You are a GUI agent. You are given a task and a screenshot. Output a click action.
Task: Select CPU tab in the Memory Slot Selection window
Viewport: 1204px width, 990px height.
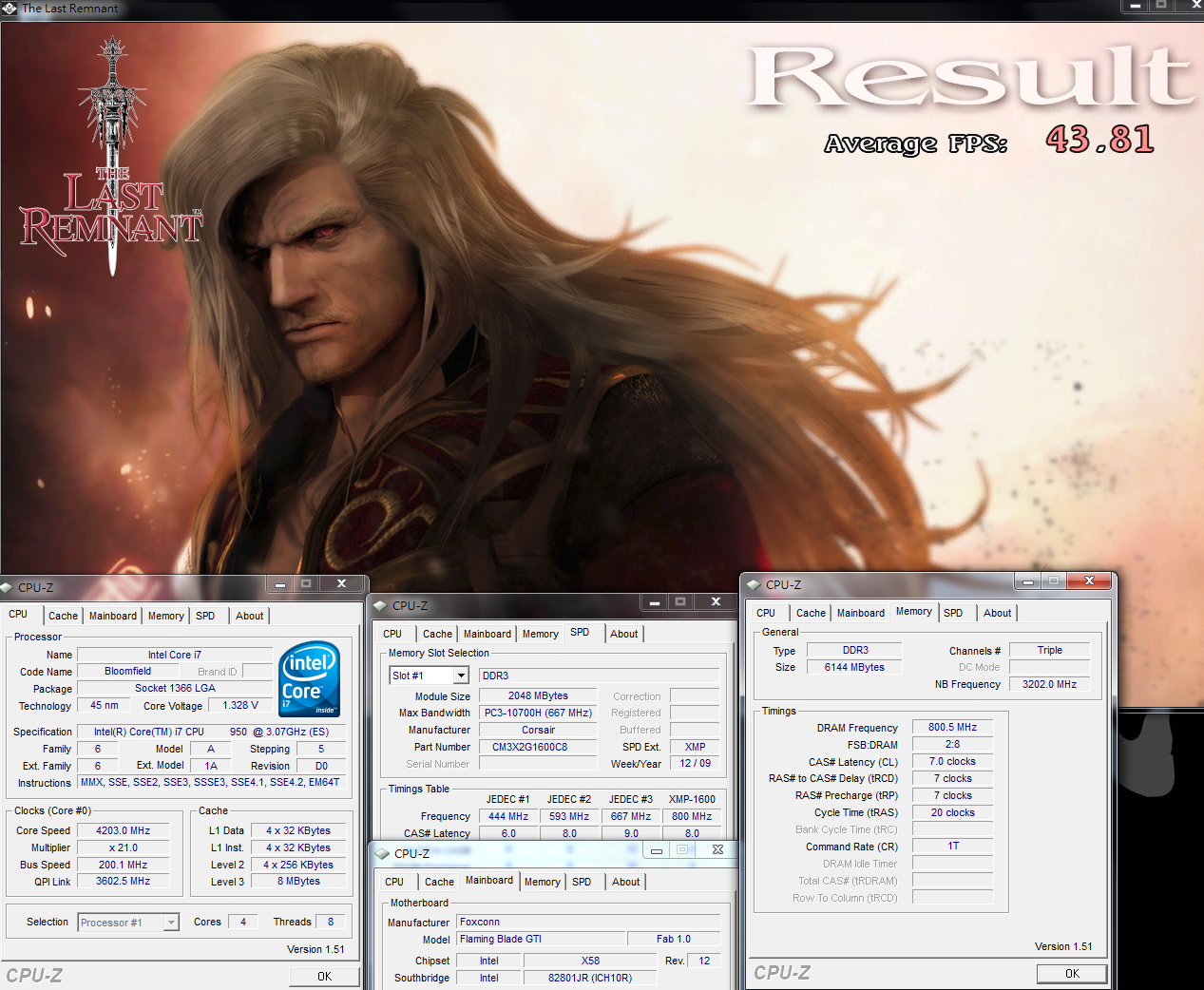click(x=392, y=634)
